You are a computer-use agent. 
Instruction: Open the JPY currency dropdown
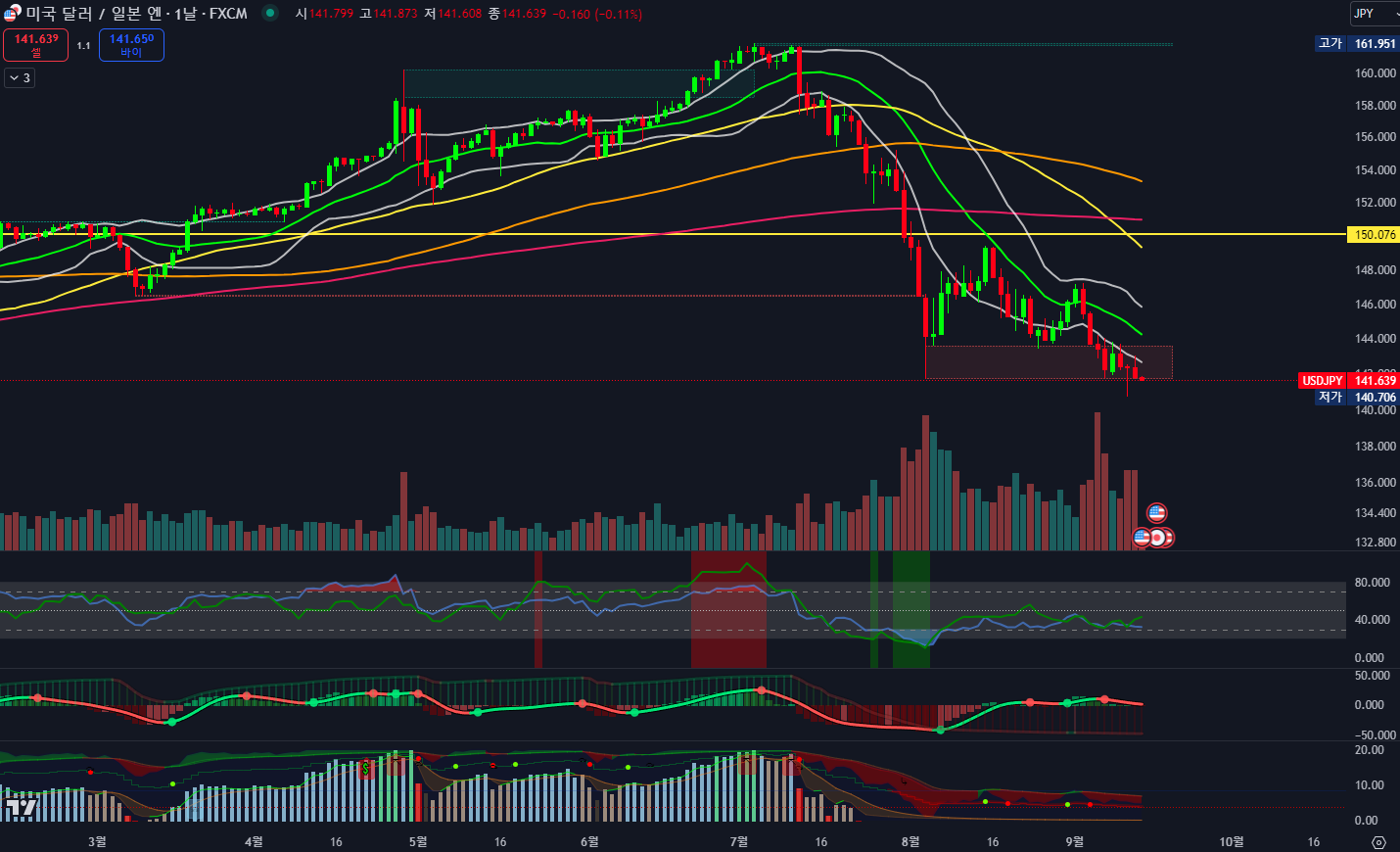coord(1374,14)
